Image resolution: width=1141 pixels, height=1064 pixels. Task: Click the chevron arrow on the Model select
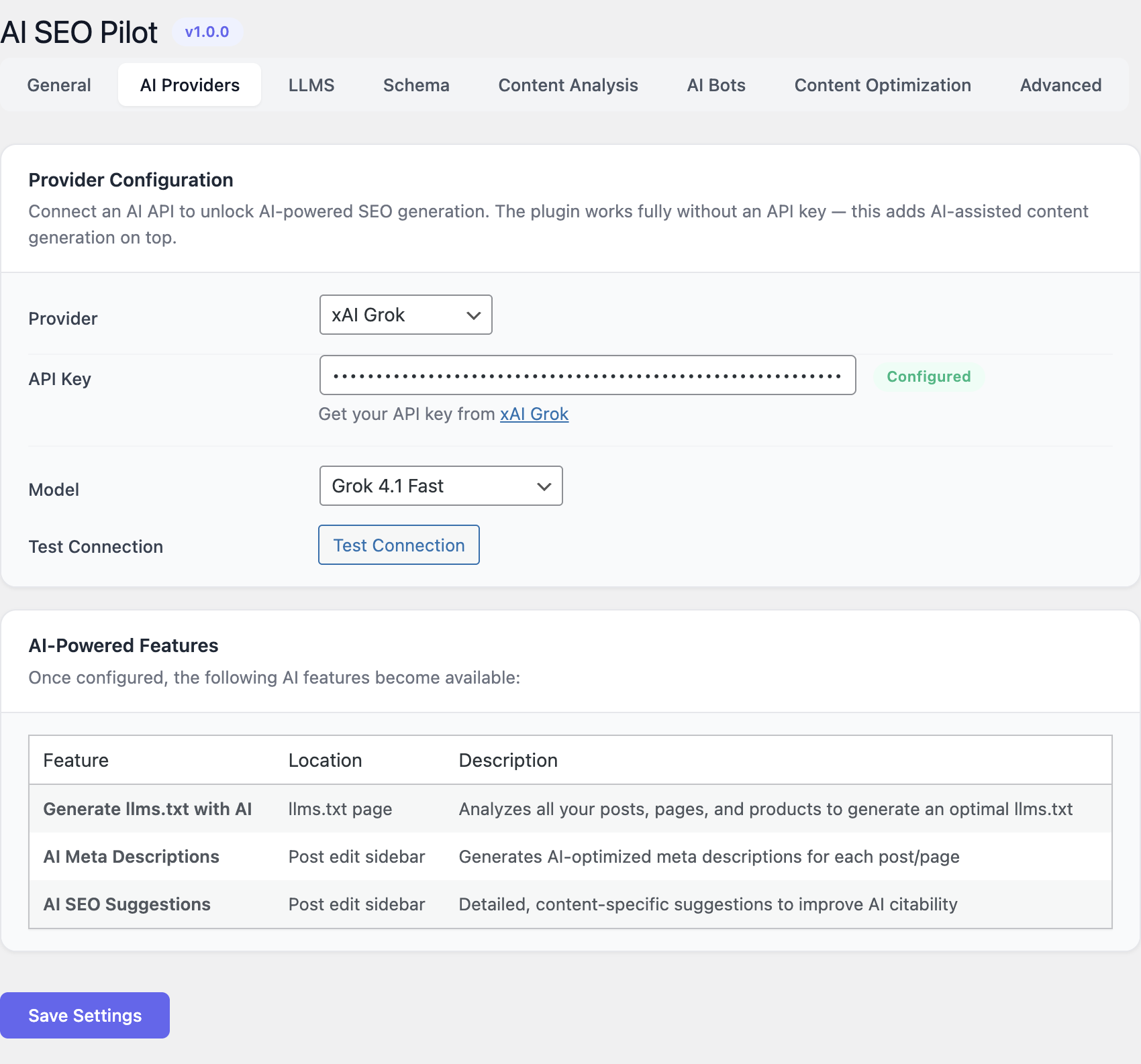(x=544, y=486)
